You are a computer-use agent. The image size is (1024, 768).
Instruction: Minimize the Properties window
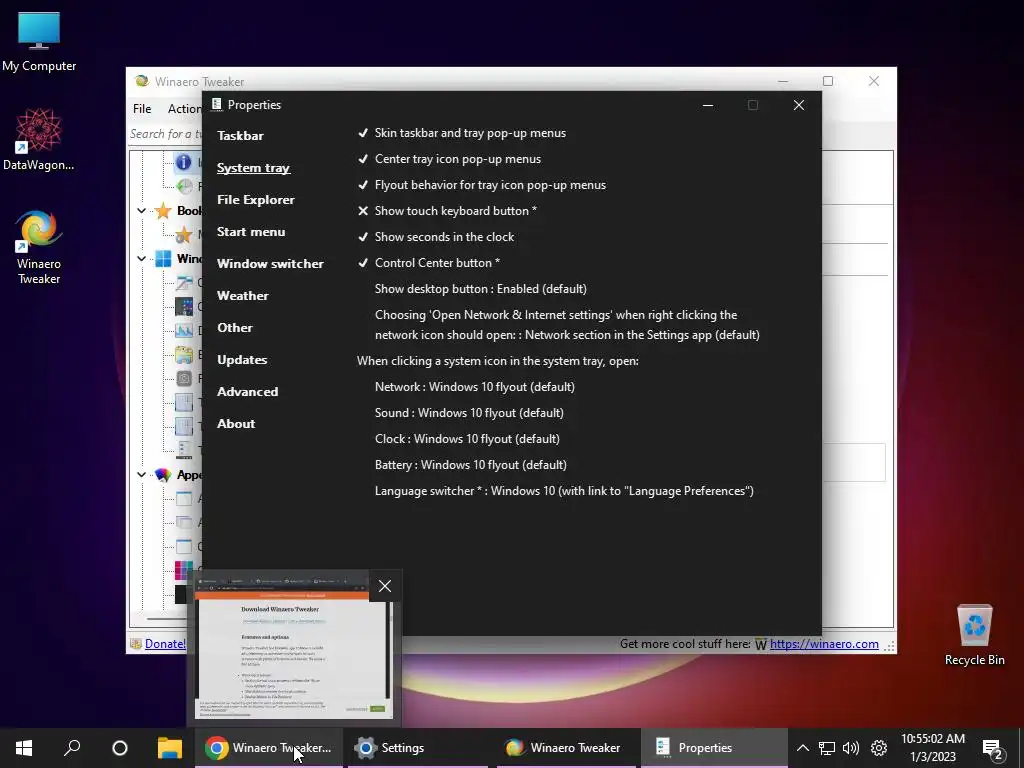tap(707, 105)
